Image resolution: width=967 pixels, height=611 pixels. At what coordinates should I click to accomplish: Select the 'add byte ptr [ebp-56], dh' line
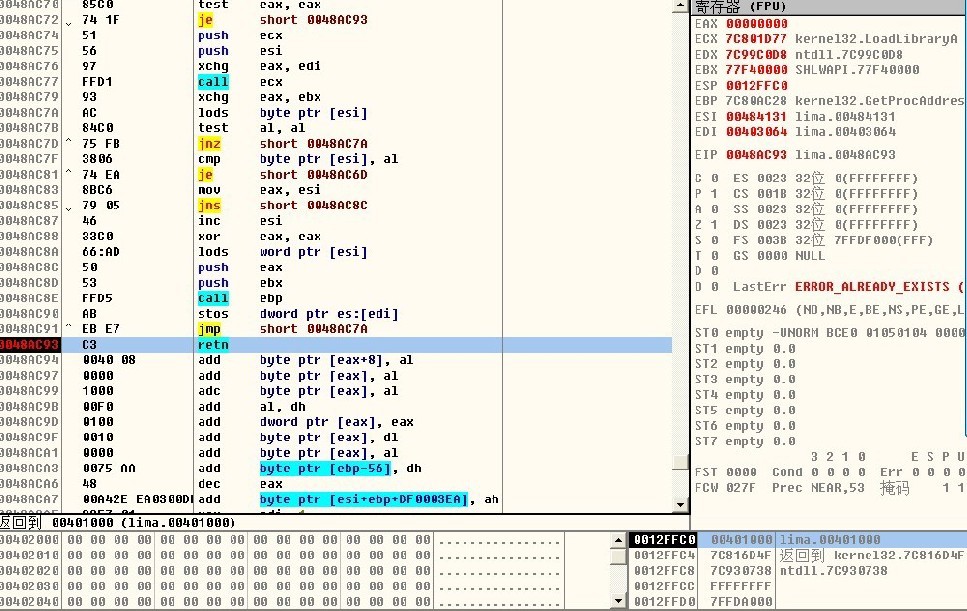(310, 469)
